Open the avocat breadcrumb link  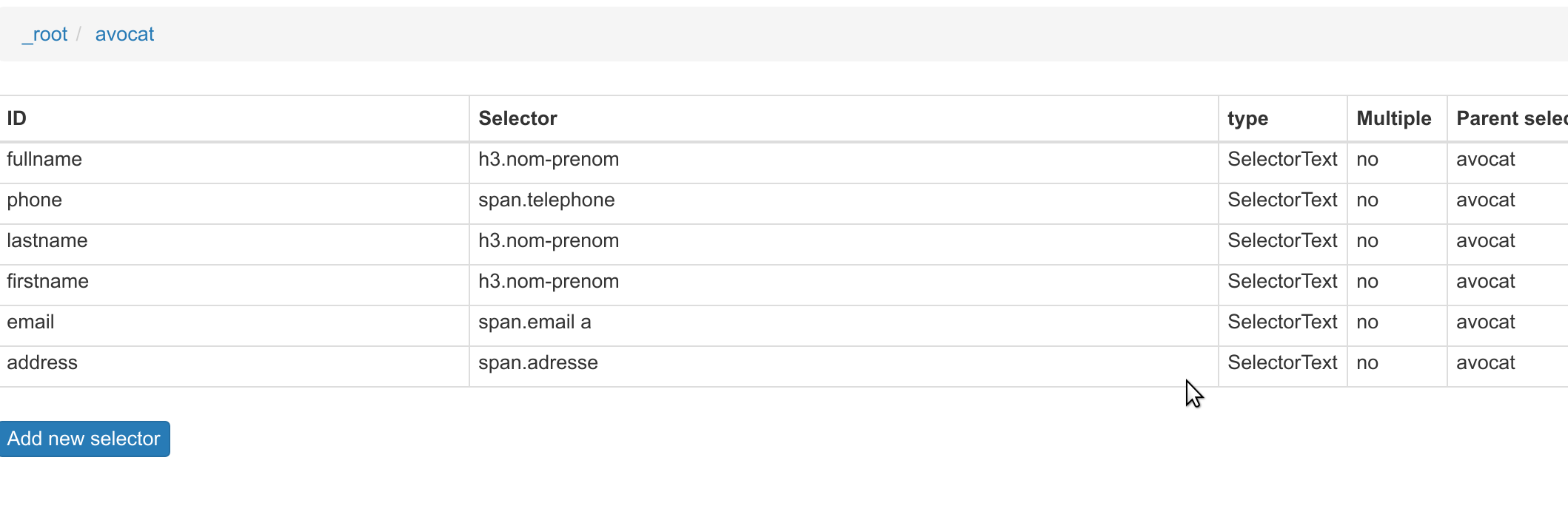tap(124, 34)
